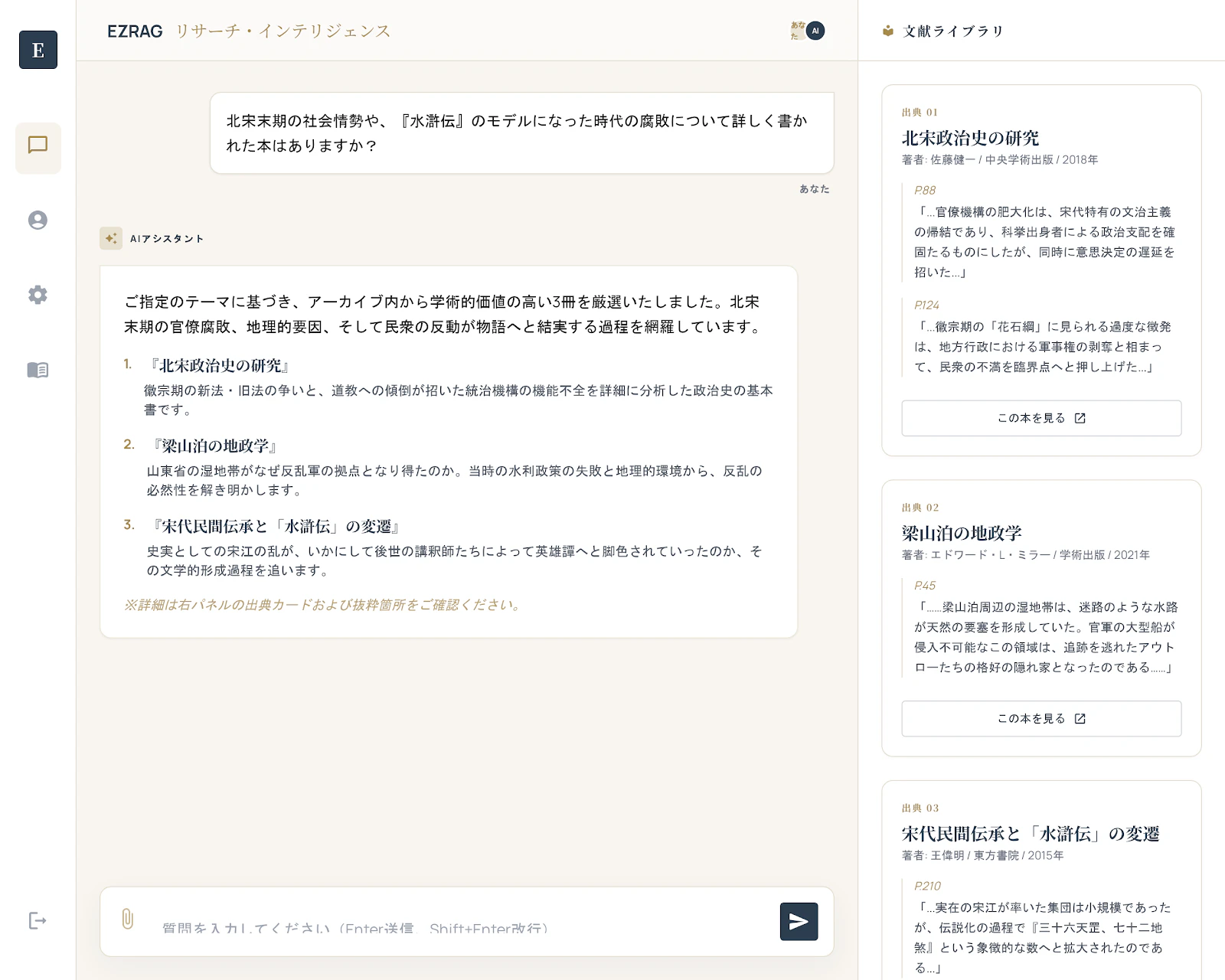Click the P.124 page reference
Viewport: 1225px width, 980px height.
tap(926, 305)
